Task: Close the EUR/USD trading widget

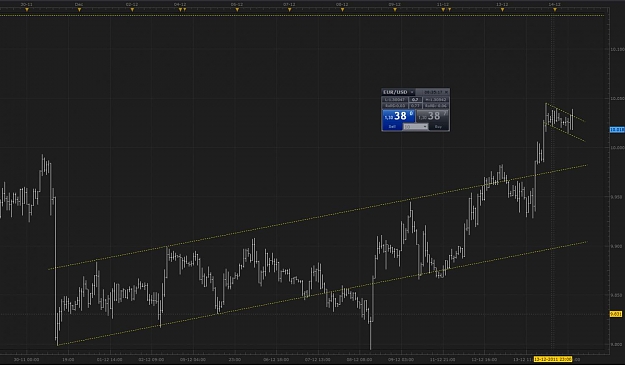Action: tap(446, 92)
